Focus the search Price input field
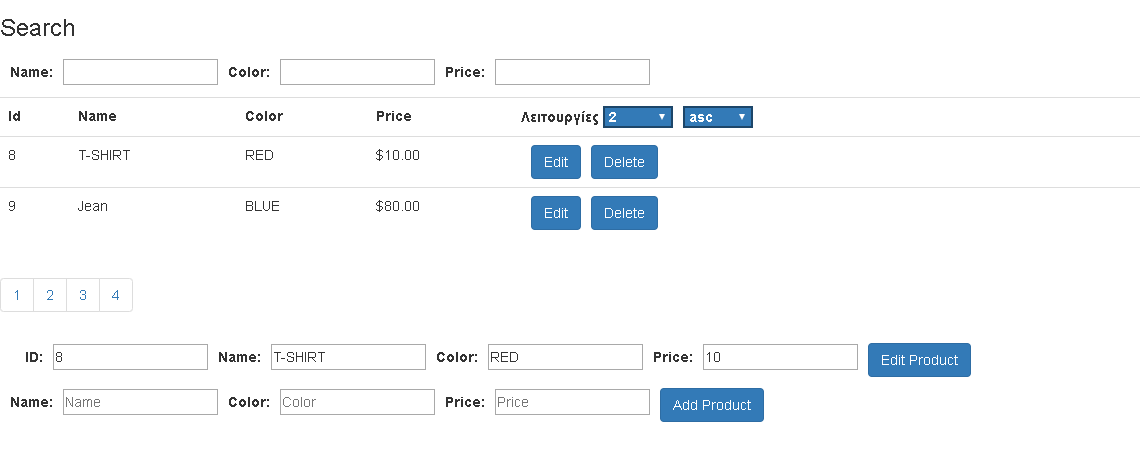The height and width of the screenshot is (455, 1147). (572, 72)
